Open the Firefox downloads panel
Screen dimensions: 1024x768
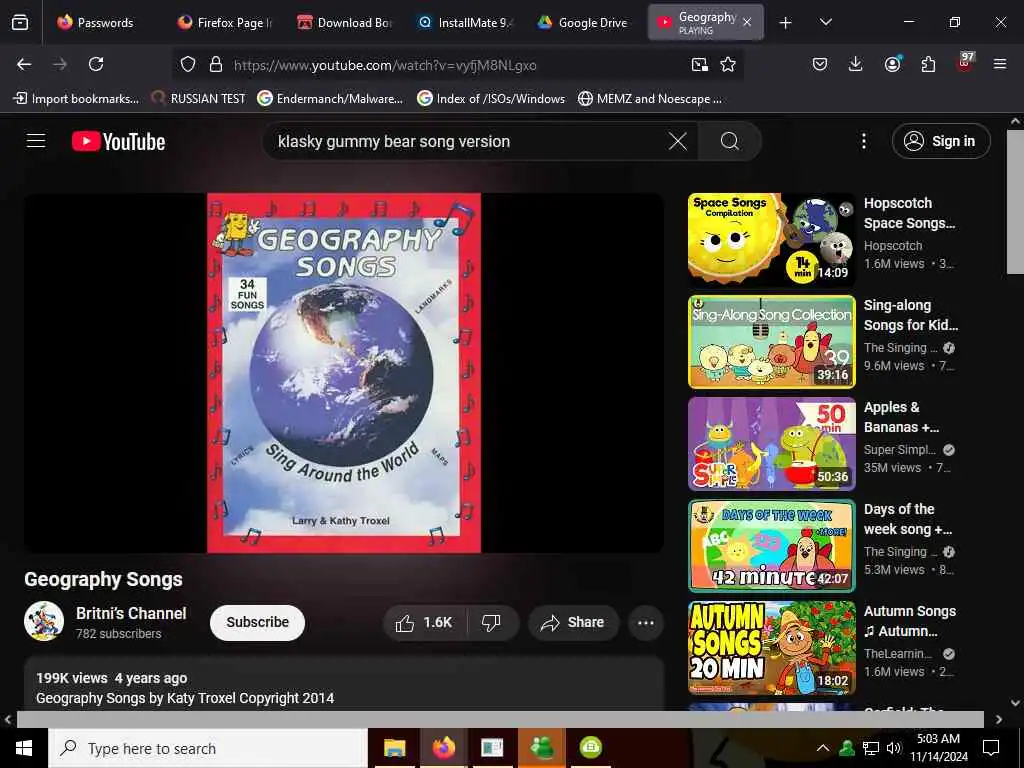click(856, 64)
